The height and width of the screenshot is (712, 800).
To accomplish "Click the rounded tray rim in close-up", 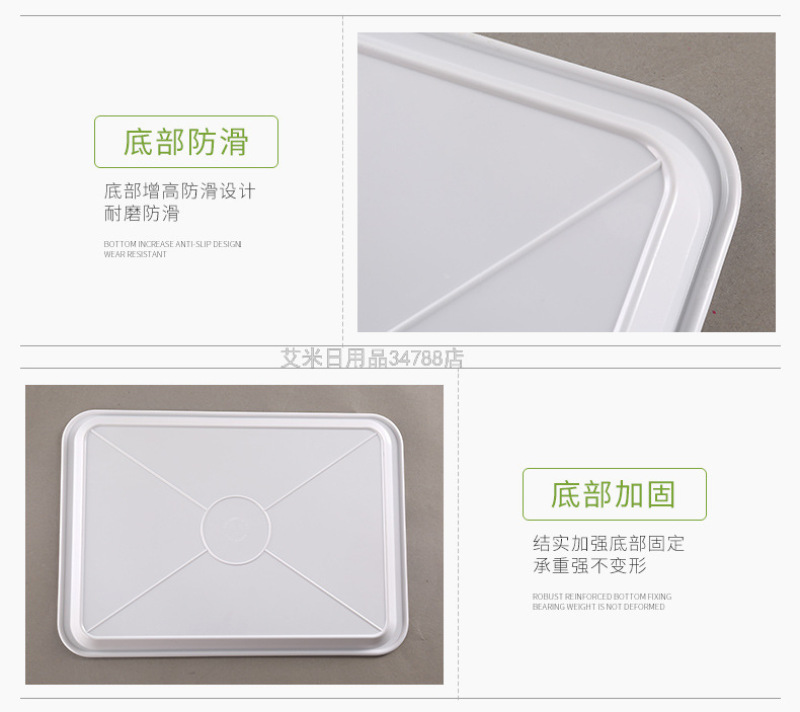I will click(714, 153).
